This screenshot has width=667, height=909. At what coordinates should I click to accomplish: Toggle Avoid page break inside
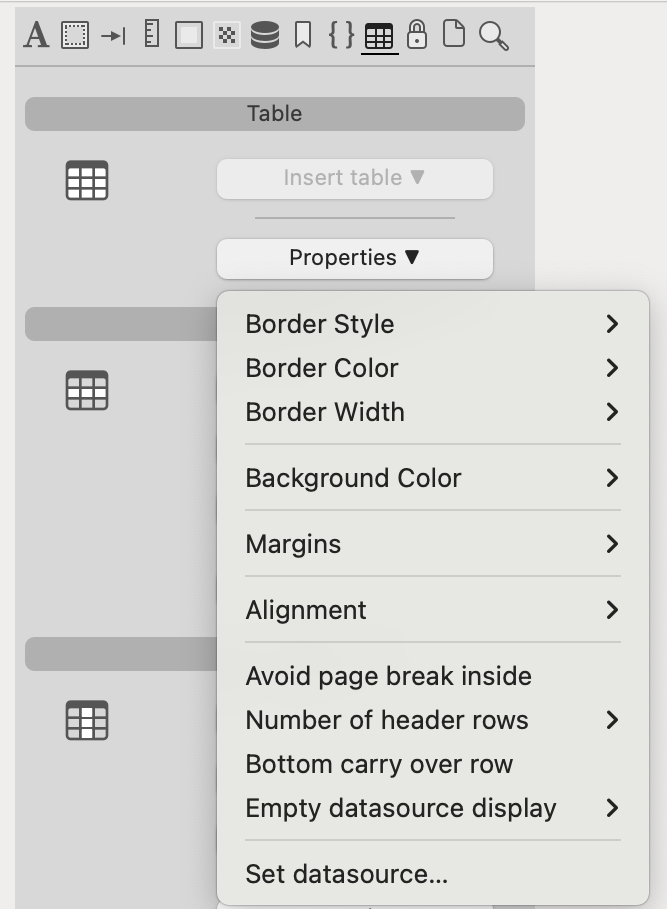pyautogui.click(x=388, y=676)
